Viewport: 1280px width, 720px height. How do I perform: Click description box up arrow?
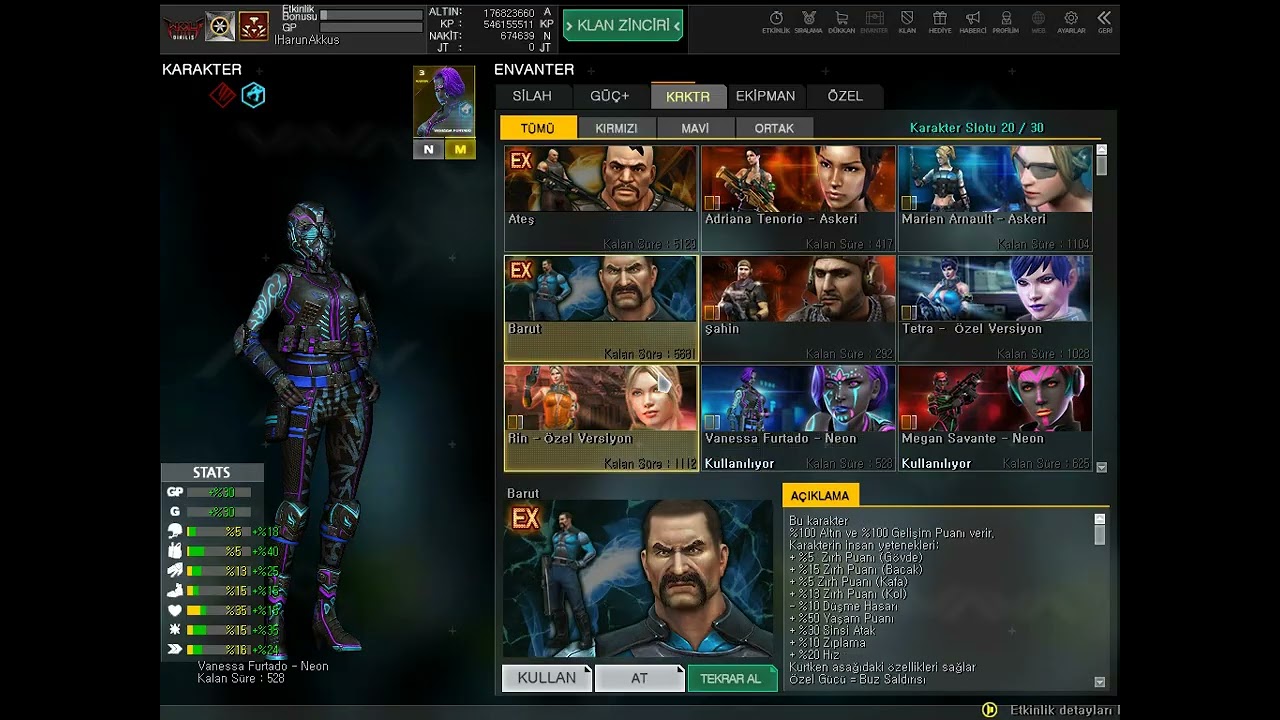point(1100,519)
